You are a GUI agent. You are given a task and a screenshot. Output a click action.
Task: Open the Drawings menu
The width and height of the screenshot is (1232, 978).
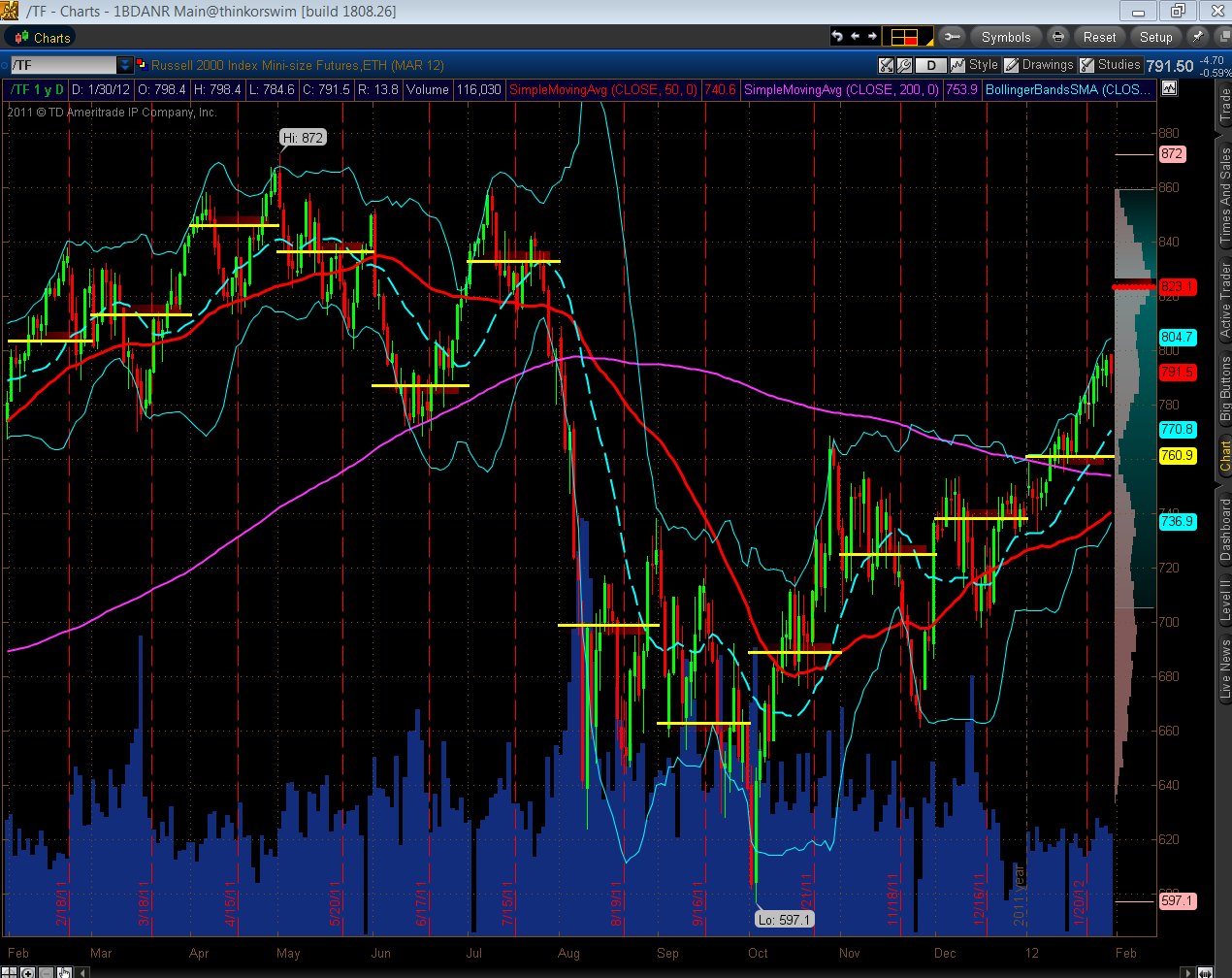(1039, 65)
